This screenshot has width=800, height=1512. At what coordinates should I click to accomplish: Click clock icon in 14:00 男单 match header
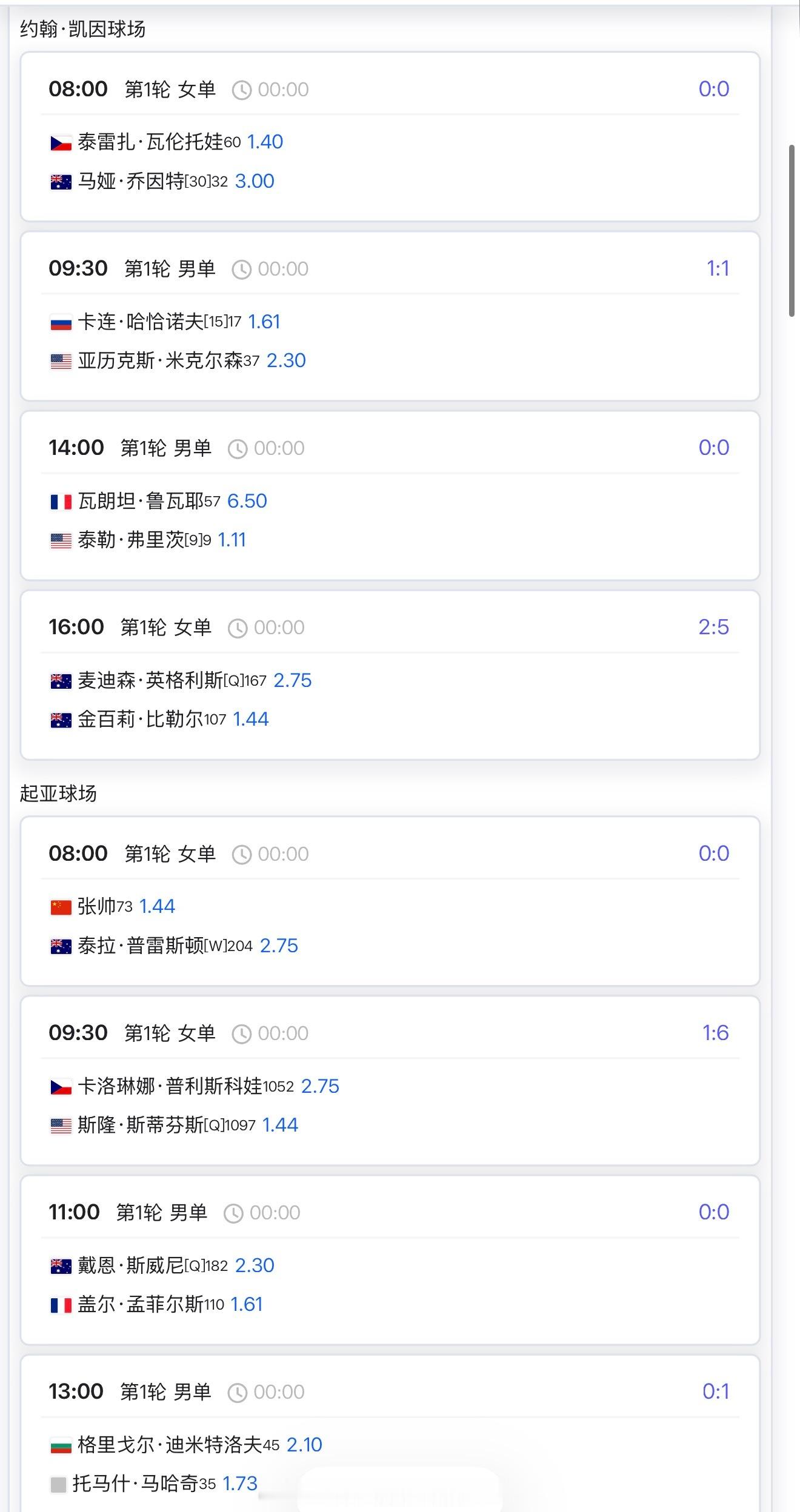pyautogui.click(x=238, y=449)
